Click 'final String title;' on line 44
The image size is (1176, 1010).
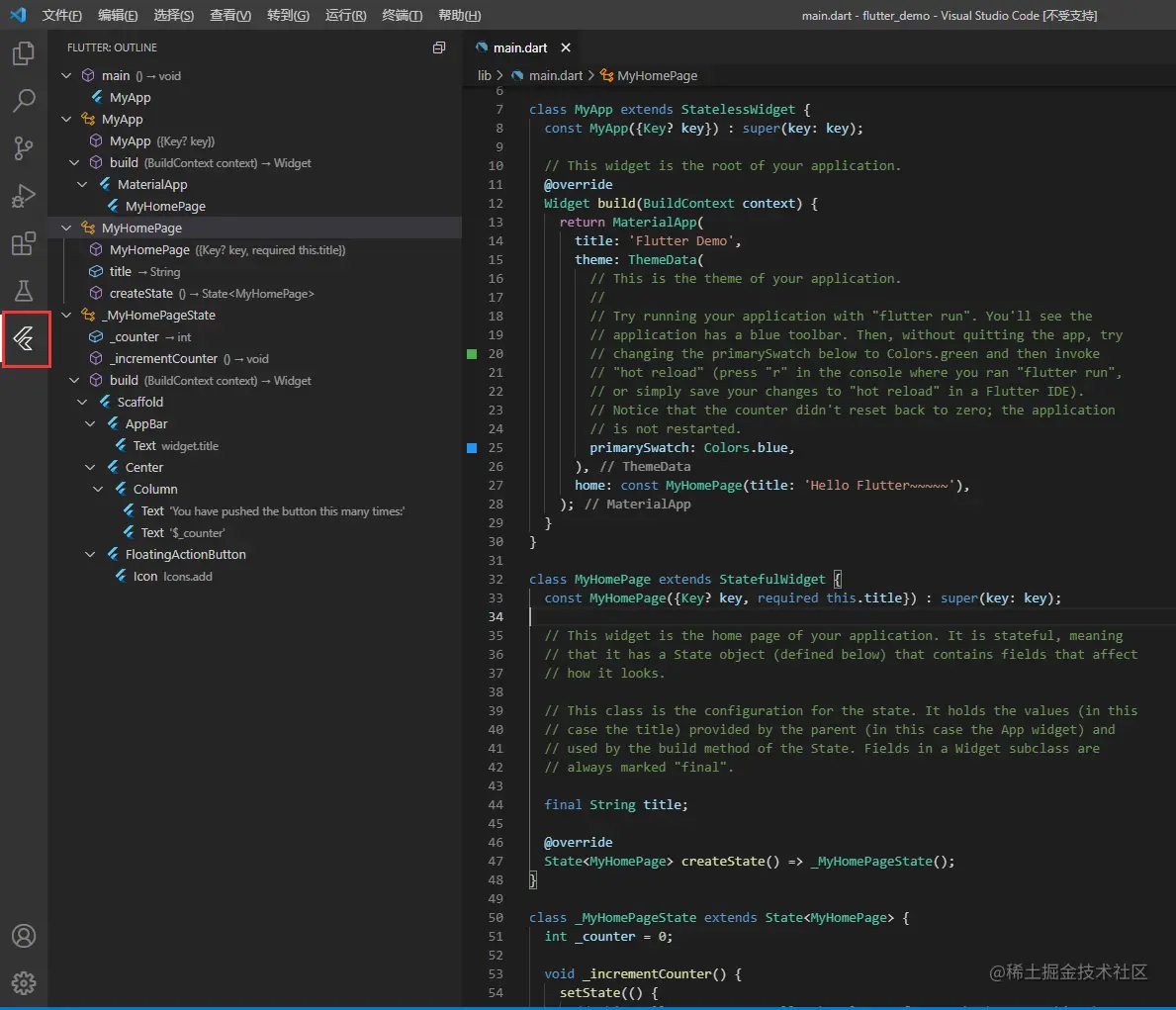[x=616, y=804]
